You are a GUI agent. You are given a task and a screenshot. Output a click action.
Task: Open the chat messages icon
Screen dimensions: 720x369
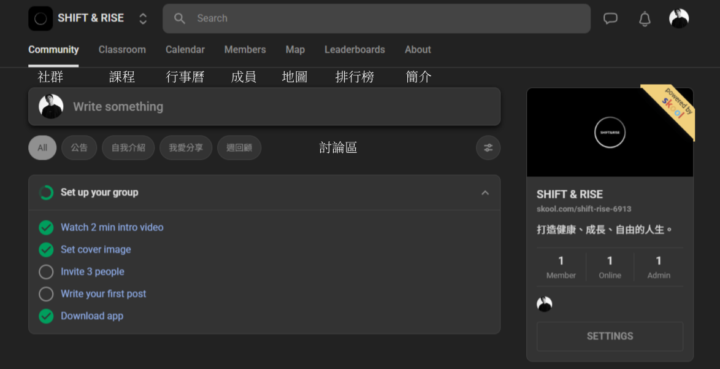tap(610, 18)
